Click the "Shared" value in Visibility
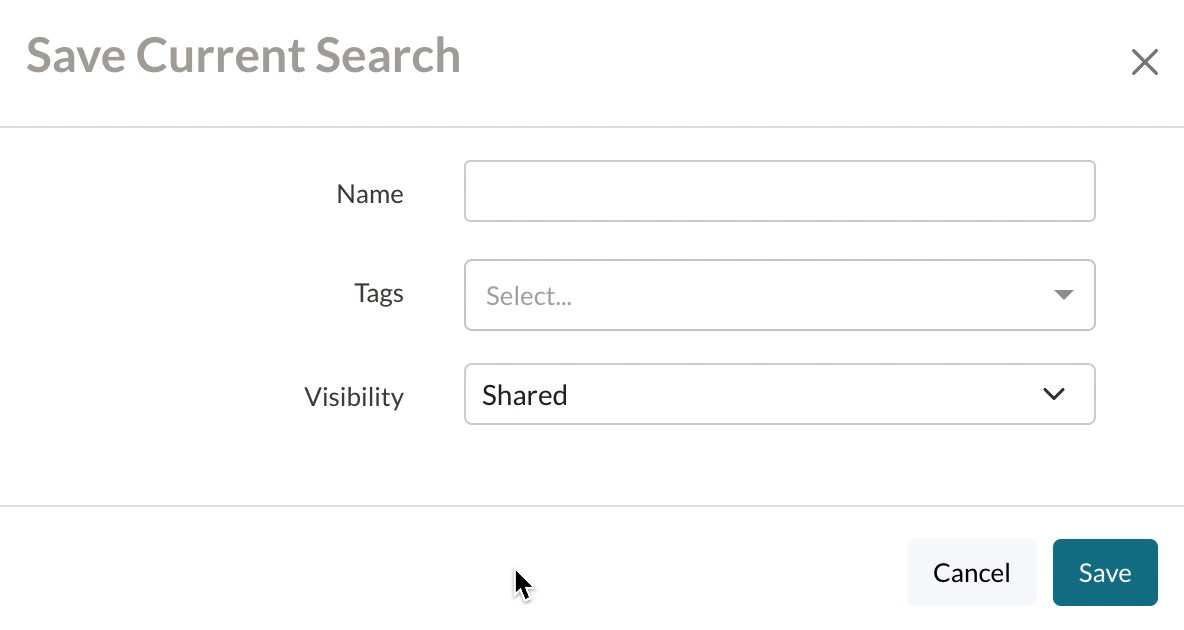This screenshot has height=630, width=1184. [x=525, y=395]
